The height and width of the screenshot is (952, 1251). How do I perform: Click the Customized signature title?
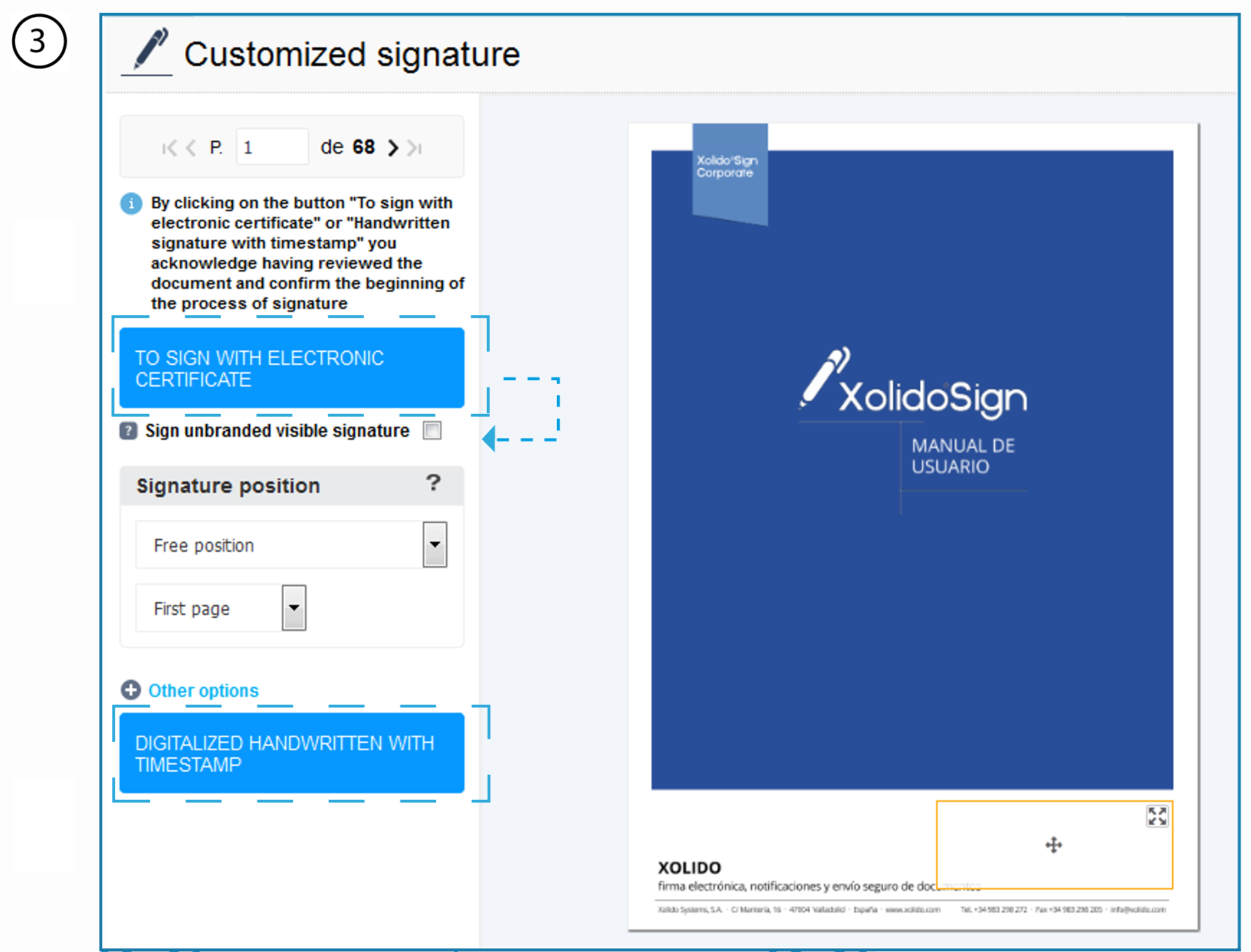(x=352, y=55)
